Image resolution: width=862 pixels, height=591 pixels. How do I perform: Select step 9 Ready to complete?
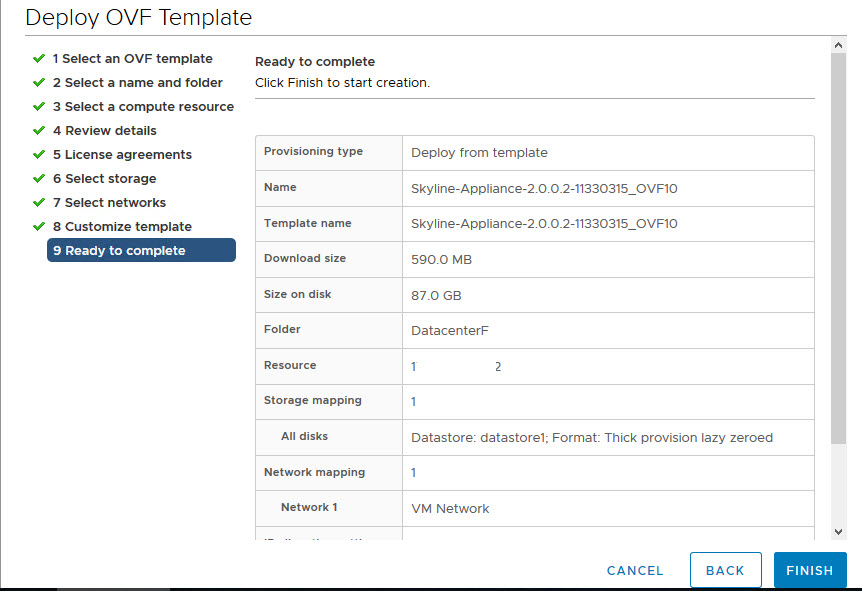[x=141, y=250]
